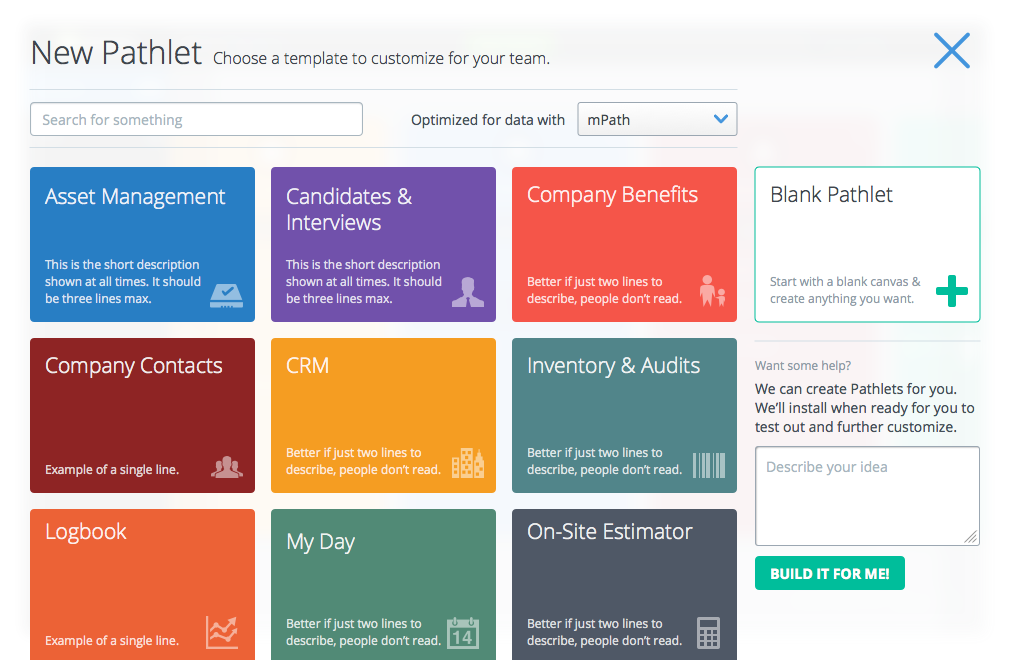The height and width of the screenshot is (660, 1010).
Task: Click the Company Contacts group icon
Action: coord(226,466)
